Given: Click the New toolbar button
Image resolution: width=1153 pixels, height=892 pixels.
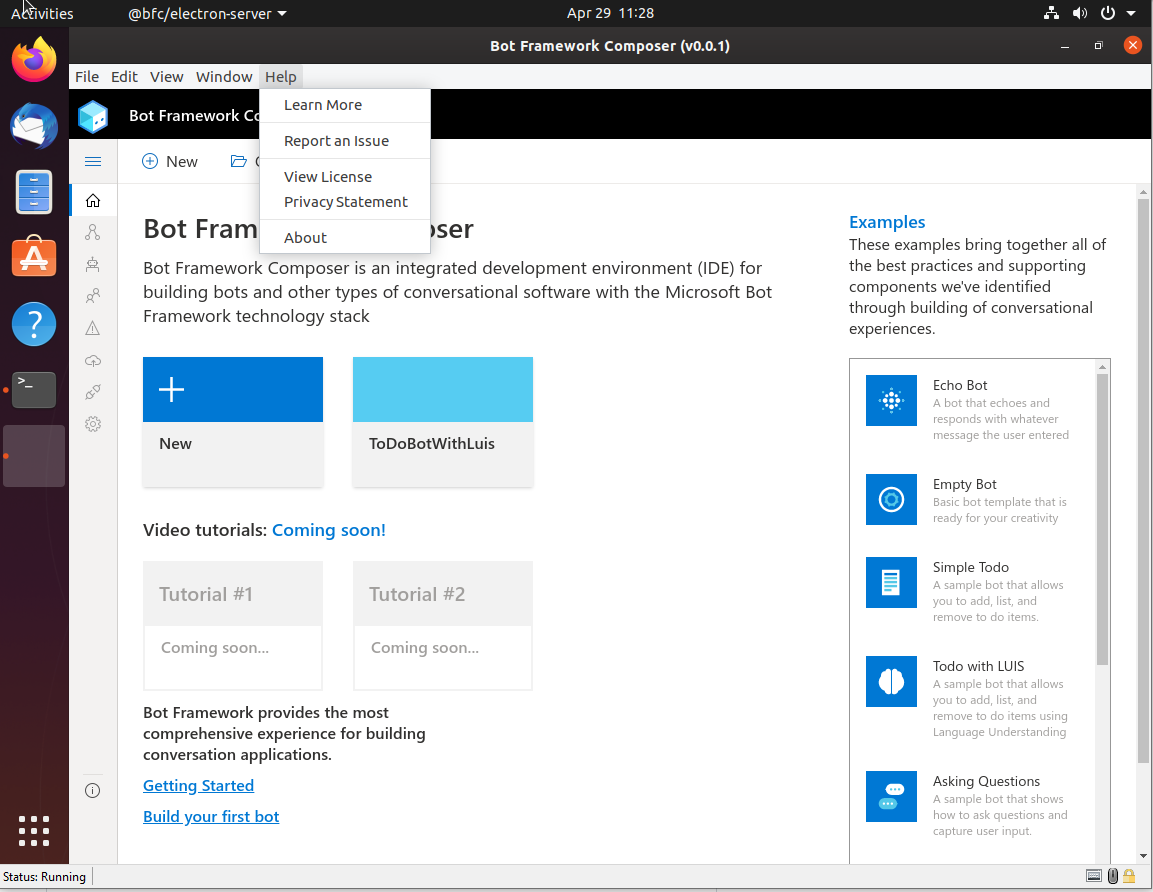Looking at the screenshot, I should coord(170,161).
